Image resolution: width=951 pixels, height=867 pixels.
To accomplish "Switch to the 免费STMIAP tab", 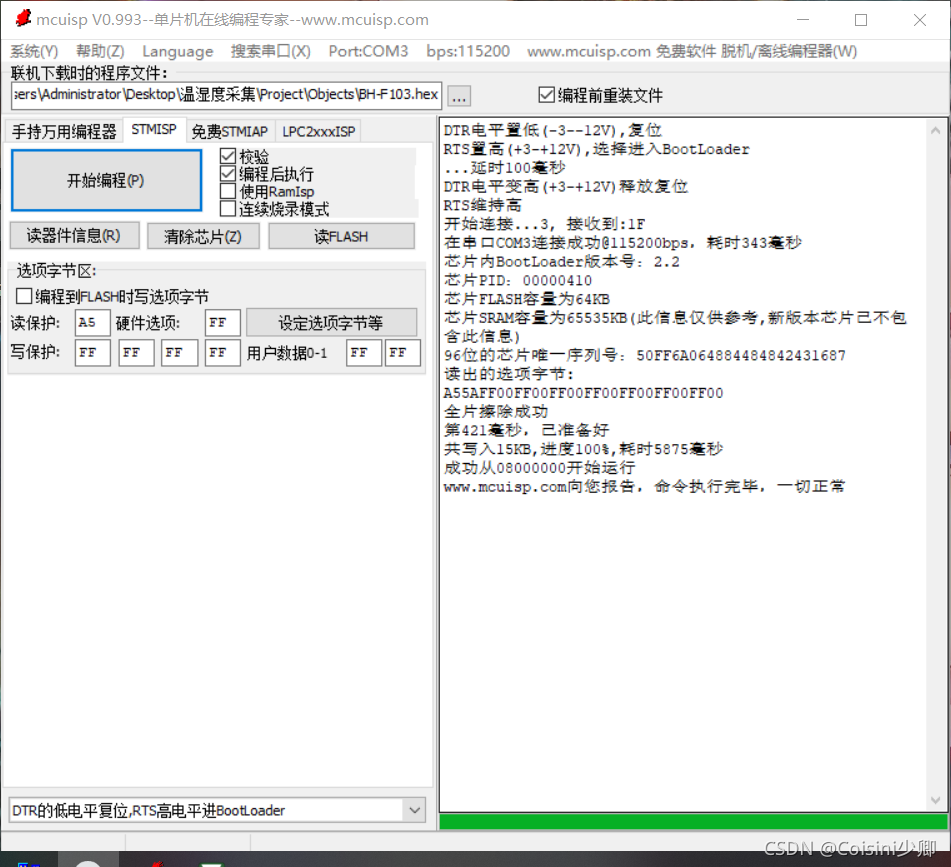I will [230, 132].
